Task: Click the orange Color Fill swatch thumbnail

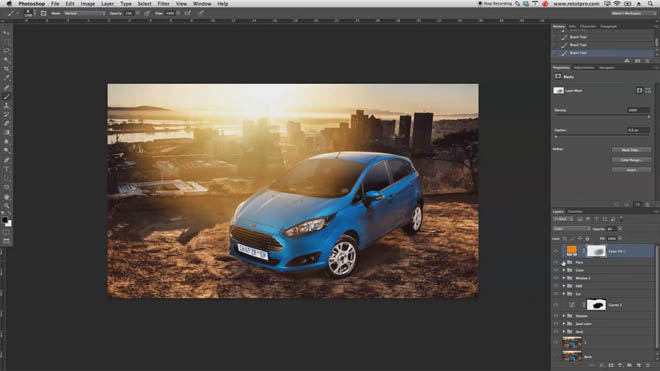Action: pos(572,251)
